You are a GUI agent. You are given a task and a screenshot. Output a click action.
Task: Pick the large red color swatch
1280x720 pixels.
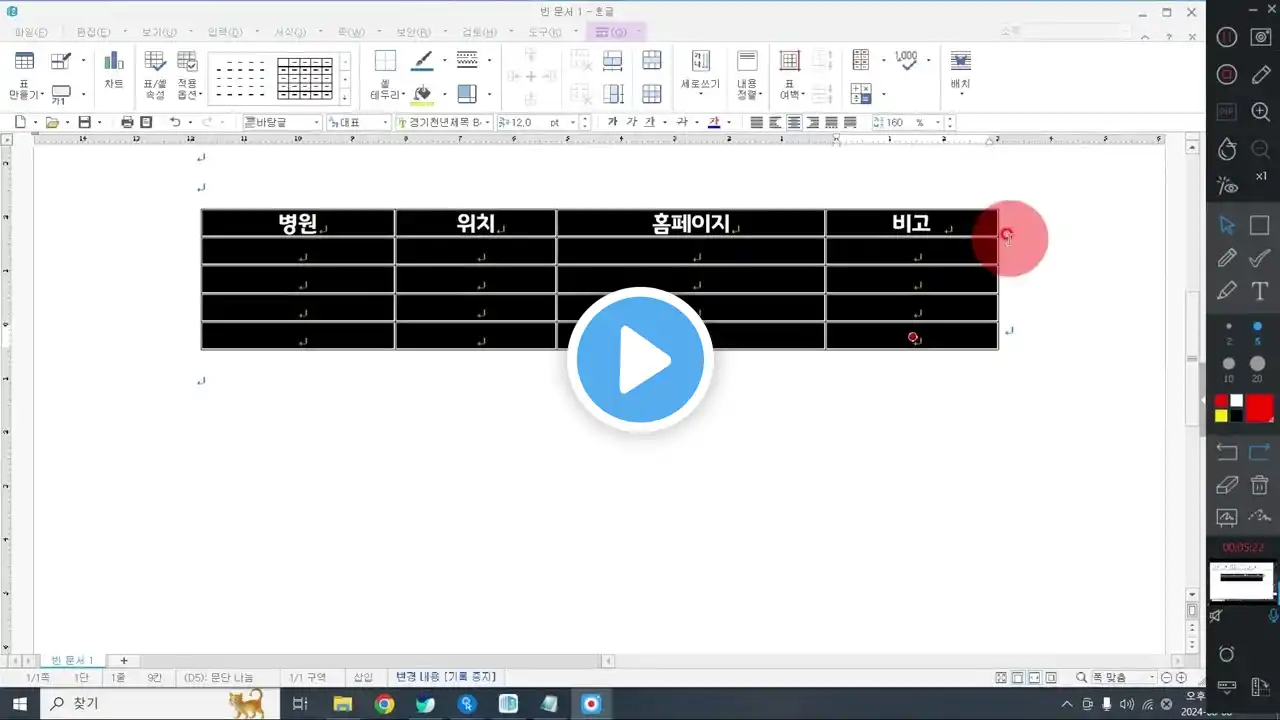tap(1259, 408)
